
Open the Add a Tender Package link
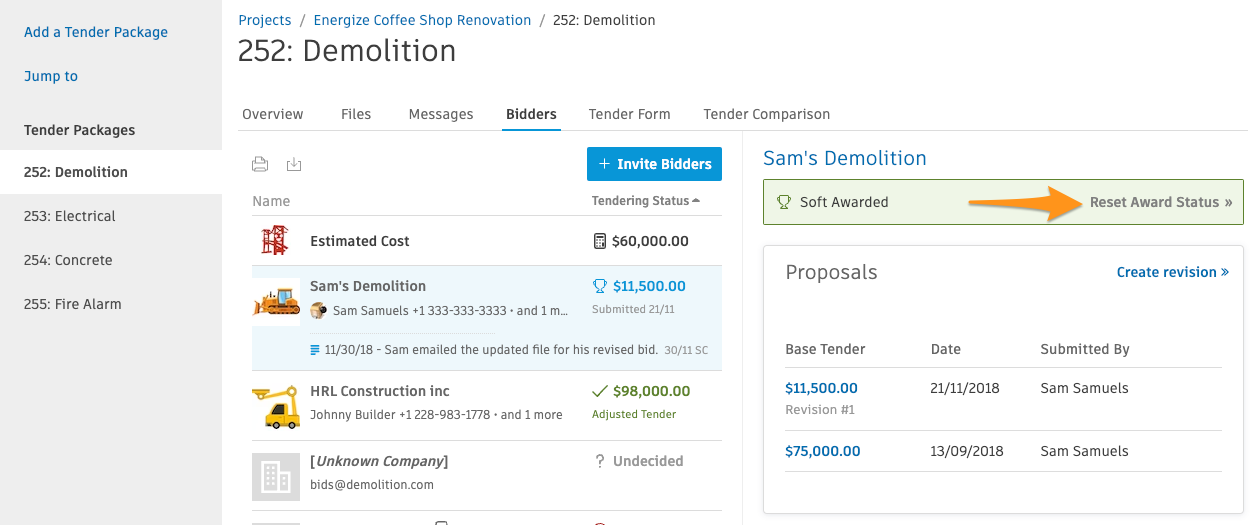96,32
